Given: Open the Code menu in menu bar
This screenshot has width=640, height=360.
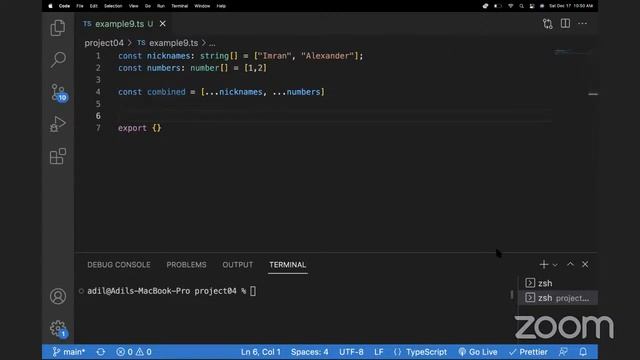Looking at the screenshot, I should [64, 6].
